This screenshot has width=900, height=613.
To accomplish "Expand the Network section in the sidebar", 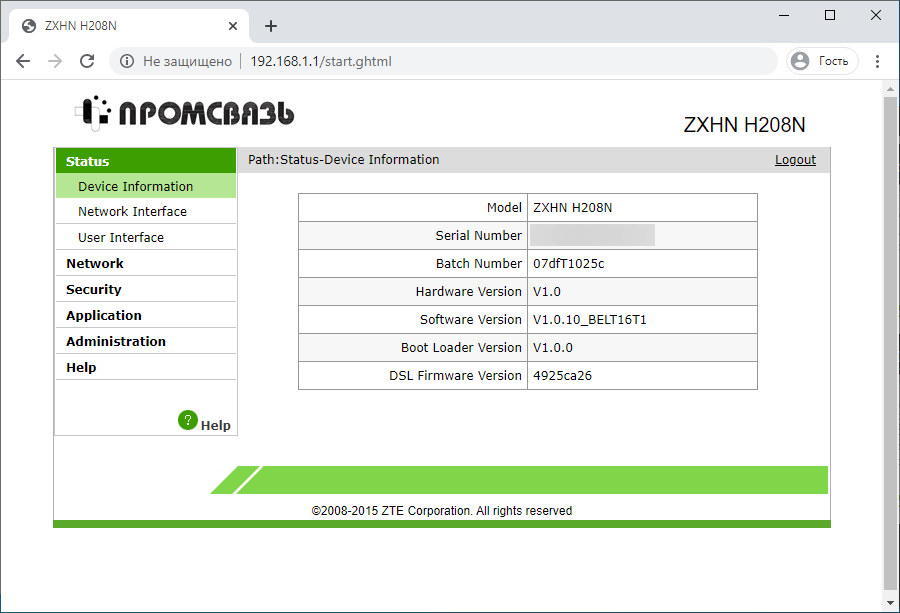I will [95, 263].
